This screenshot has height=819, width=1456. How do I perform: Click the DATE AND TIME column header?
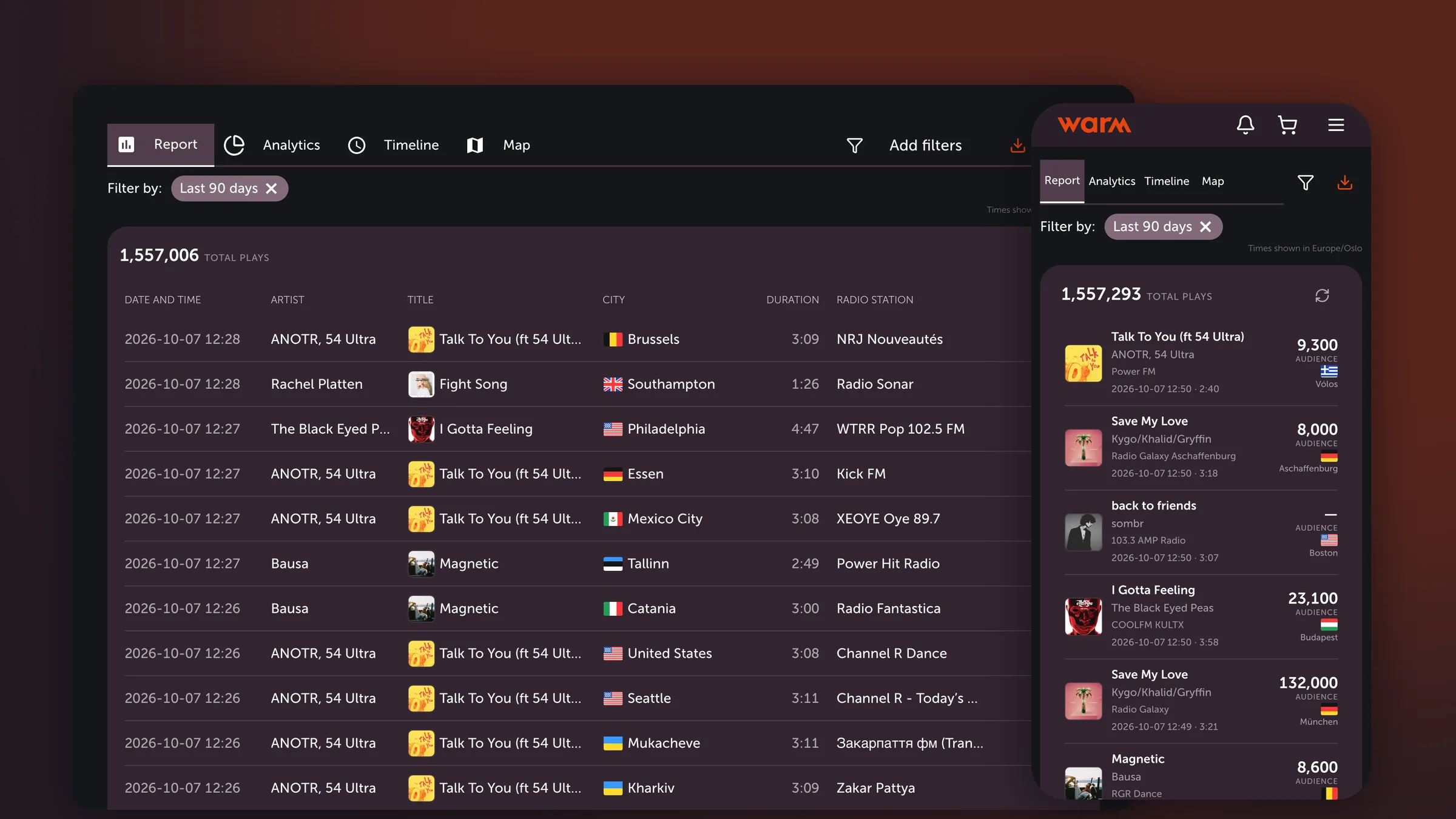(x=163, y=300)
